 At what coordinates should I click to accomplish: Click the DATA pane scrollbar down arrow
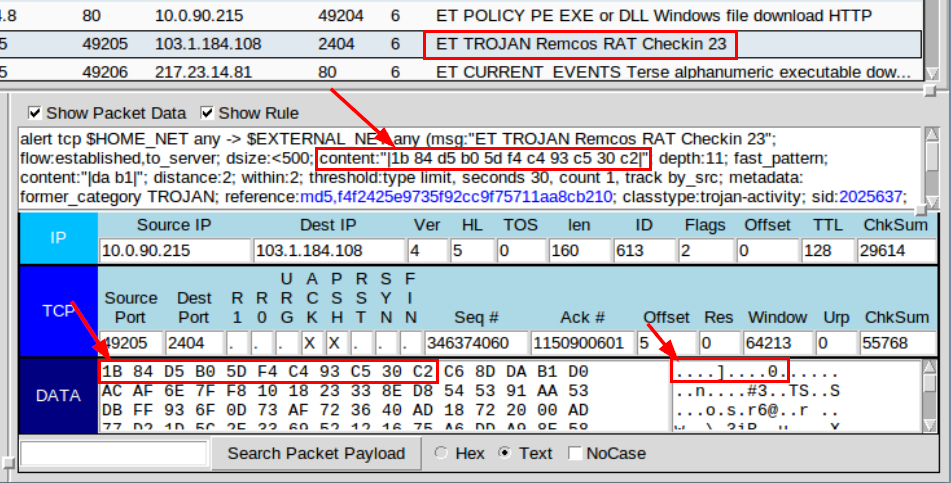tap(929, 425)
